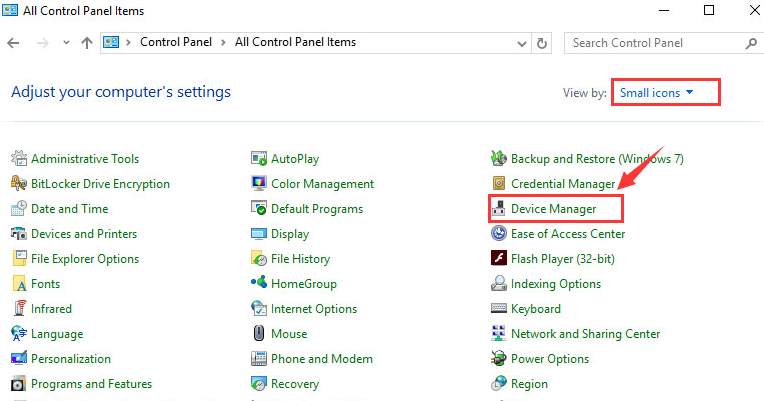Open the Power Options icon

click(x=498, y=359)
